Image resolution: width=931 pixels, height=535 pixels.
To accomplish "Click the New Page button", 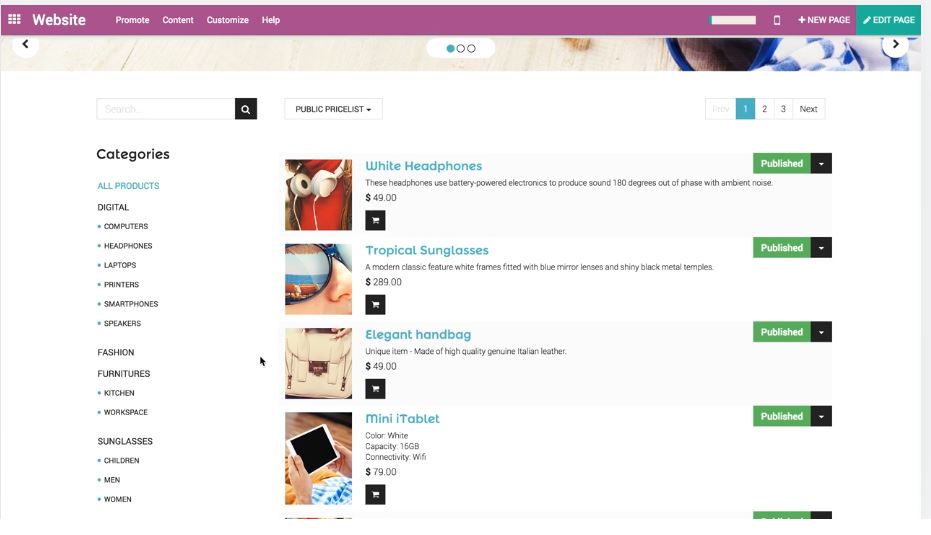I will [x=824, y=20].
